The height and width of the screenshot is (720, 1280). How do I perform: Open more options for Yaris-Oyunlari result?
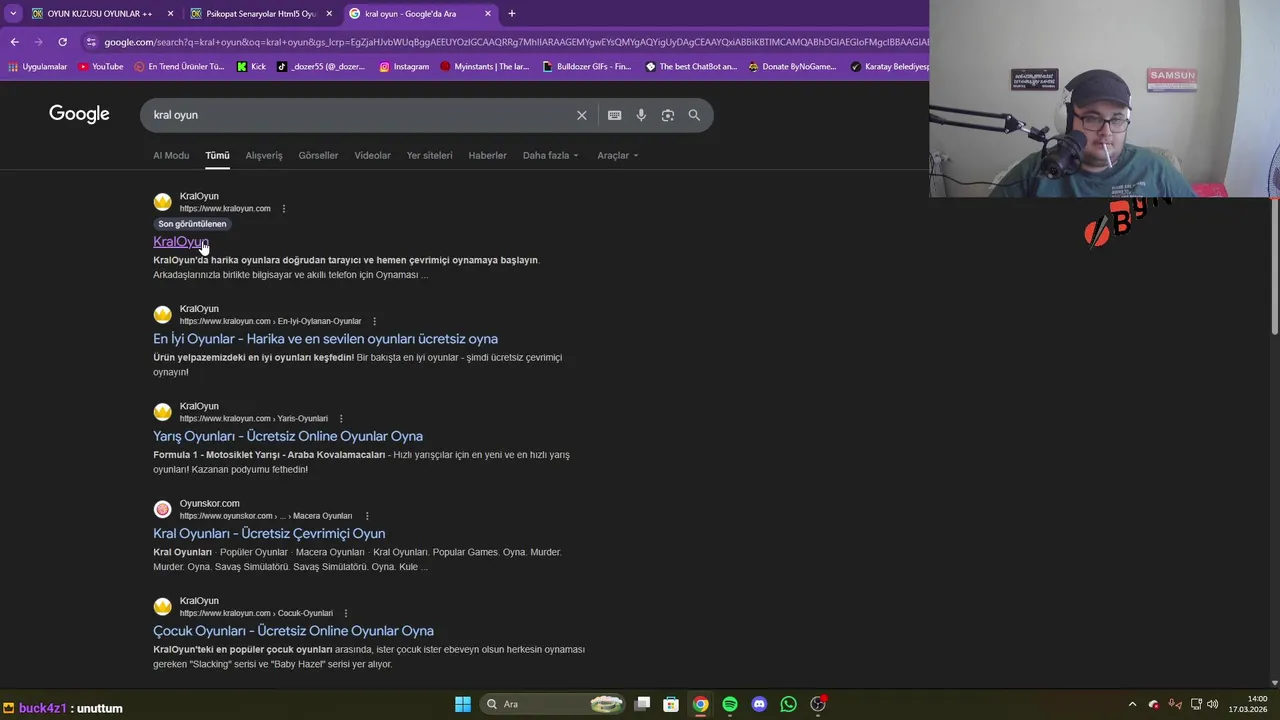click(x=341, y=419)
